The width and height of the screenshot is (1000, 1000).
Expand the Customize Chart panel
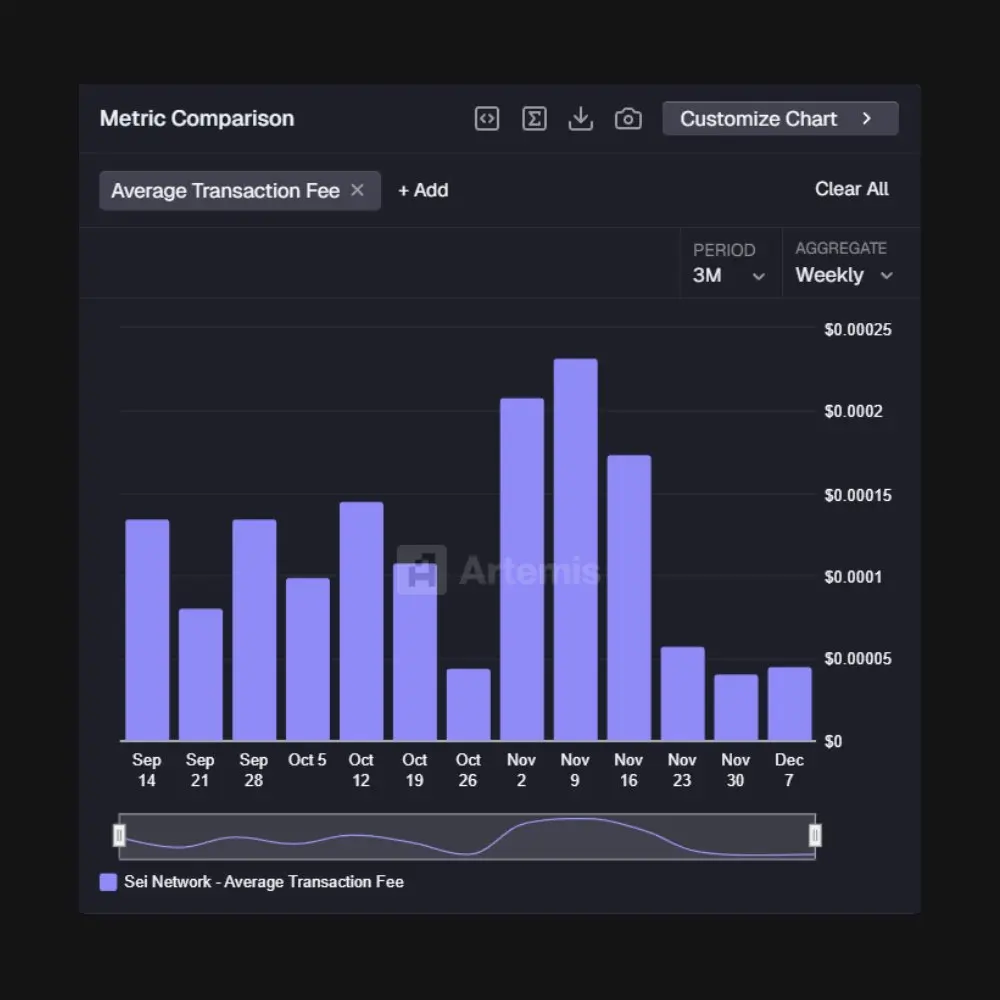(x=780, y=119)
